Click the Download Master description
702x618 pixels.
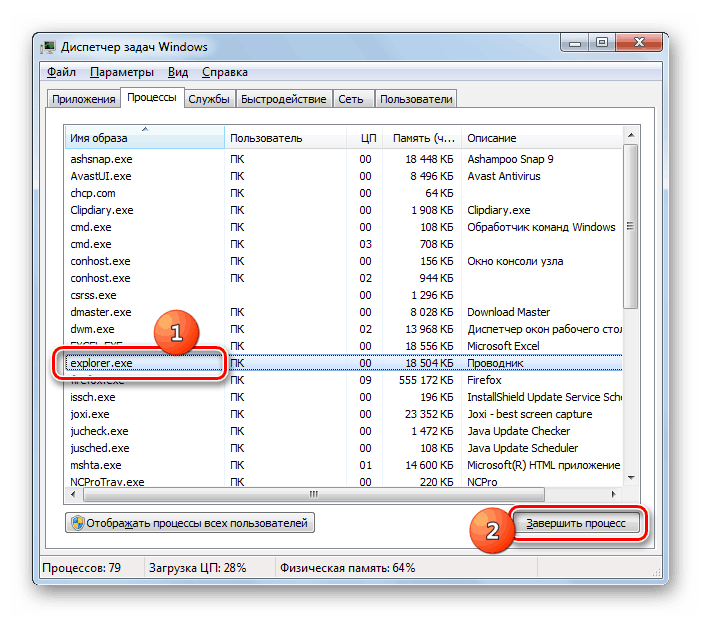509,312
